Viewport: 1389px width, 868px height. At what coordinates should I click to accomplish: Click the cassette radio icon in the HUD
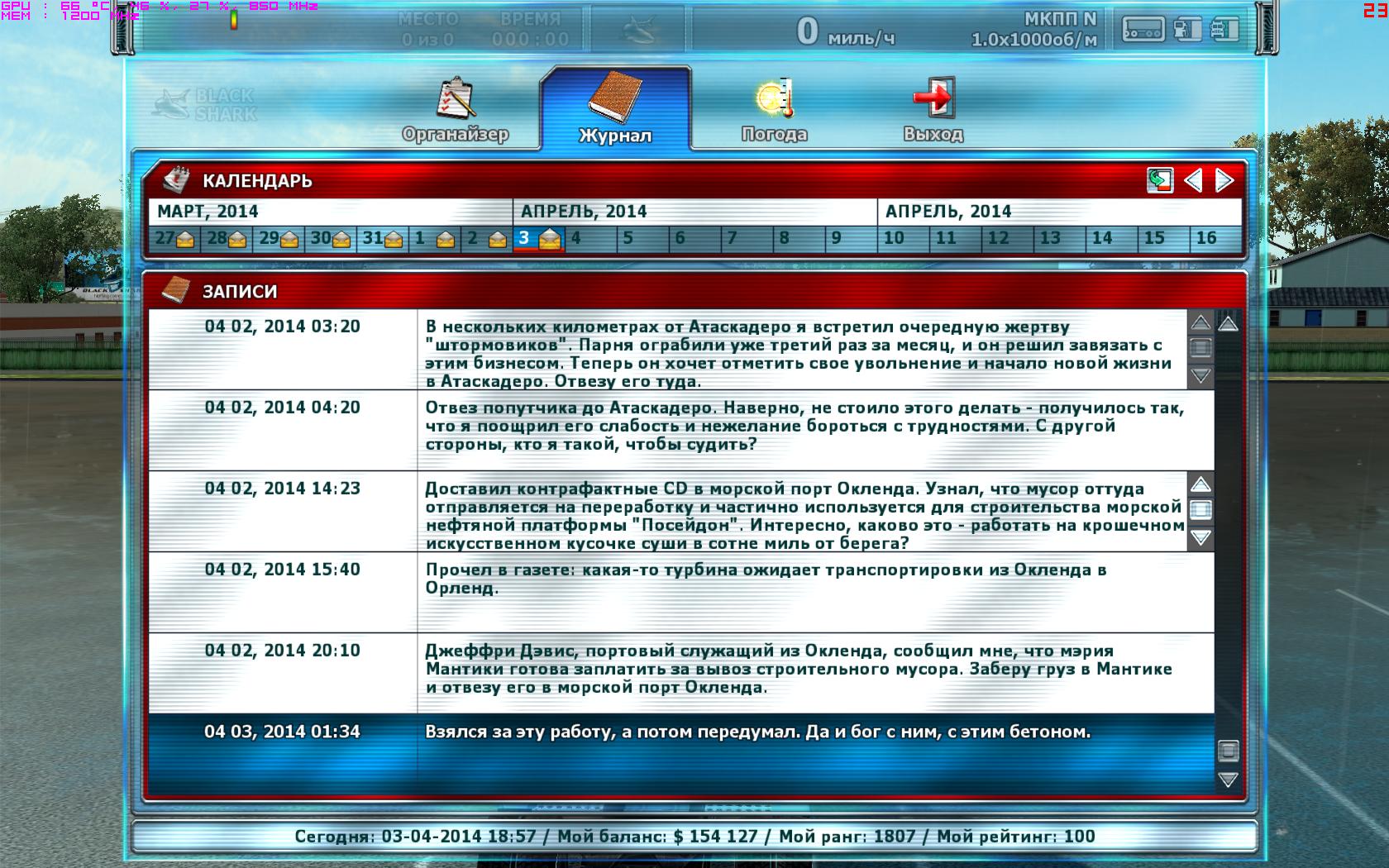pos(1143,30)
